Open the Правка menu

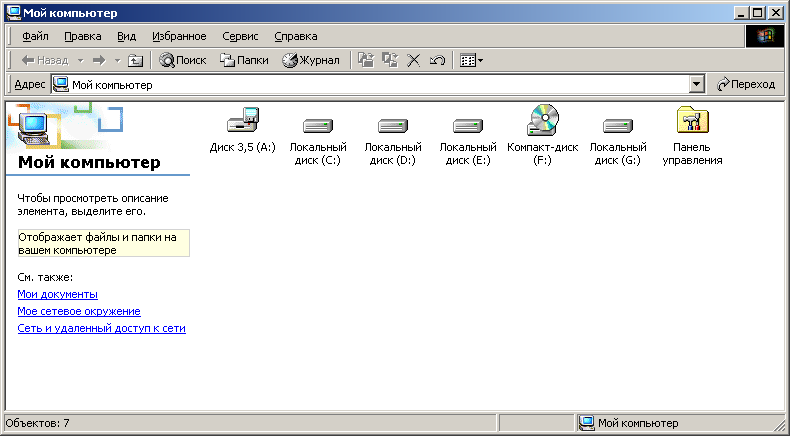(83, 36)
